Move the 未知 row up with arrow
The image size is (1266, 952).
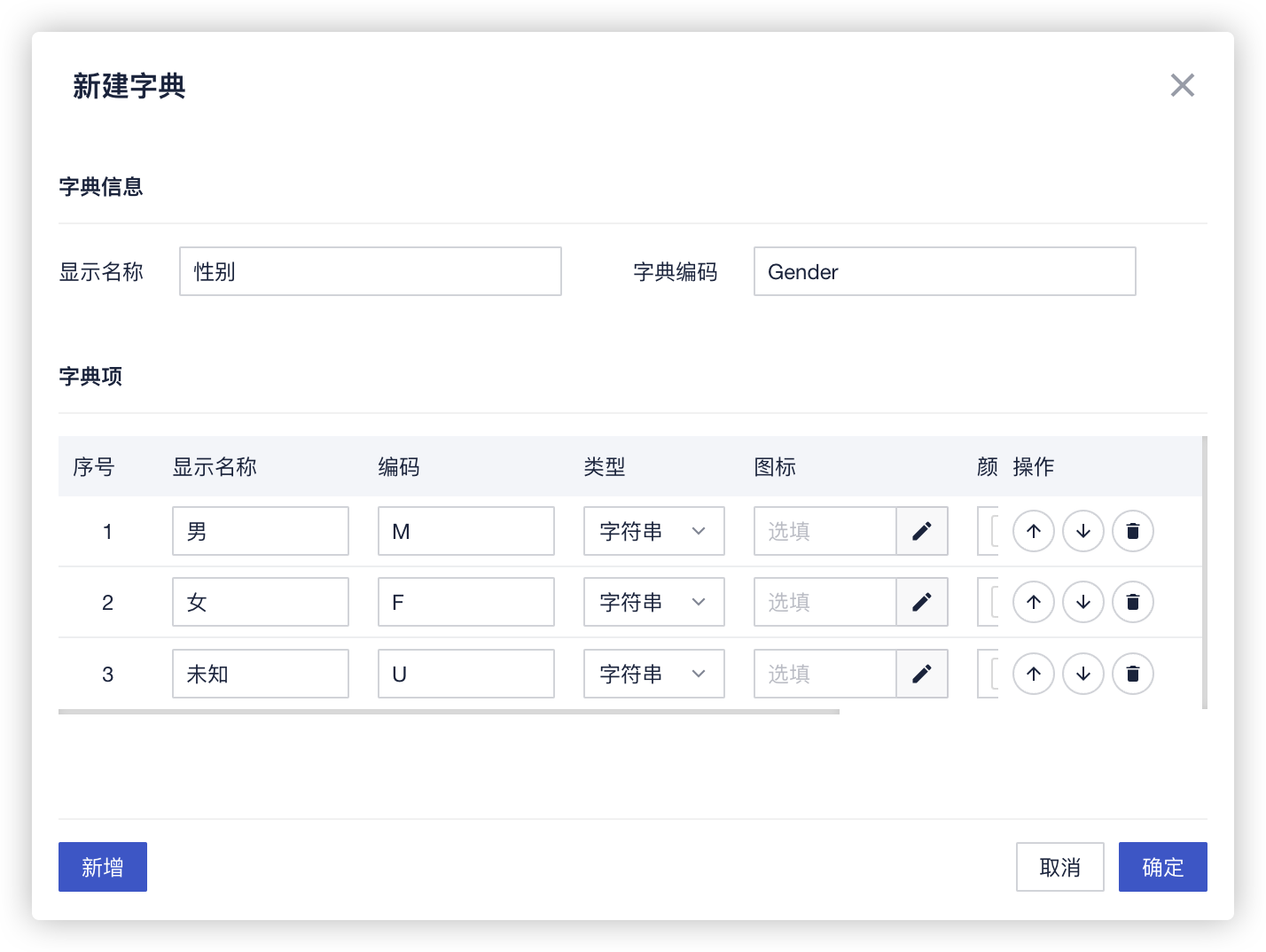[x=1033, y=674]
